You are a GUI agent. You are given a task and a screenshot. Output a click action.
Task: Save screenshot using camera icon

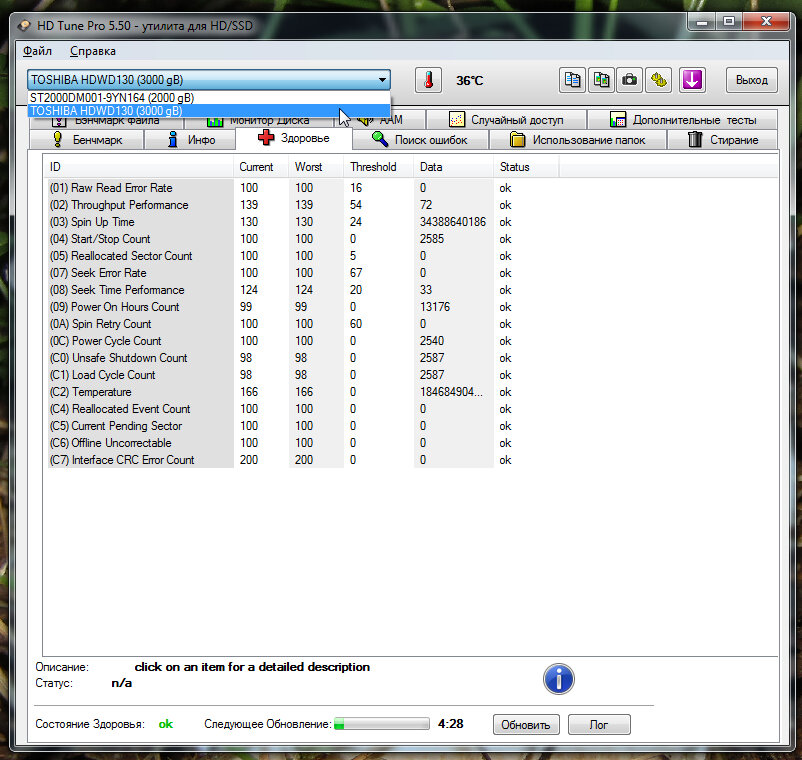[x=630, y=80]
